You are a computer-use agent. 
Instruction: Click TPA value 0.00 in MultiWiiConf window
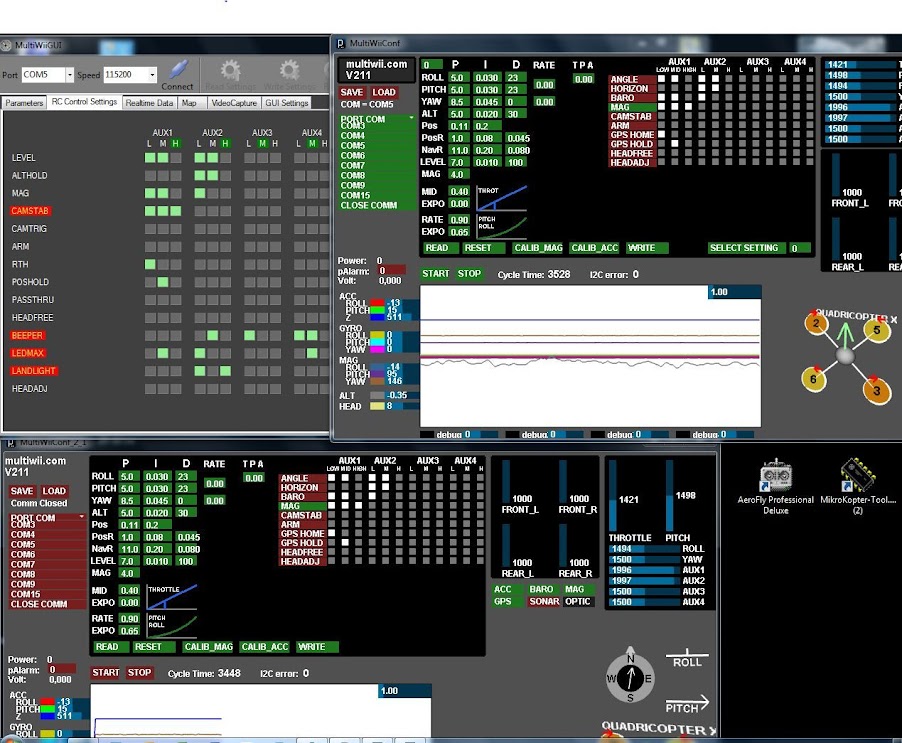583,79
